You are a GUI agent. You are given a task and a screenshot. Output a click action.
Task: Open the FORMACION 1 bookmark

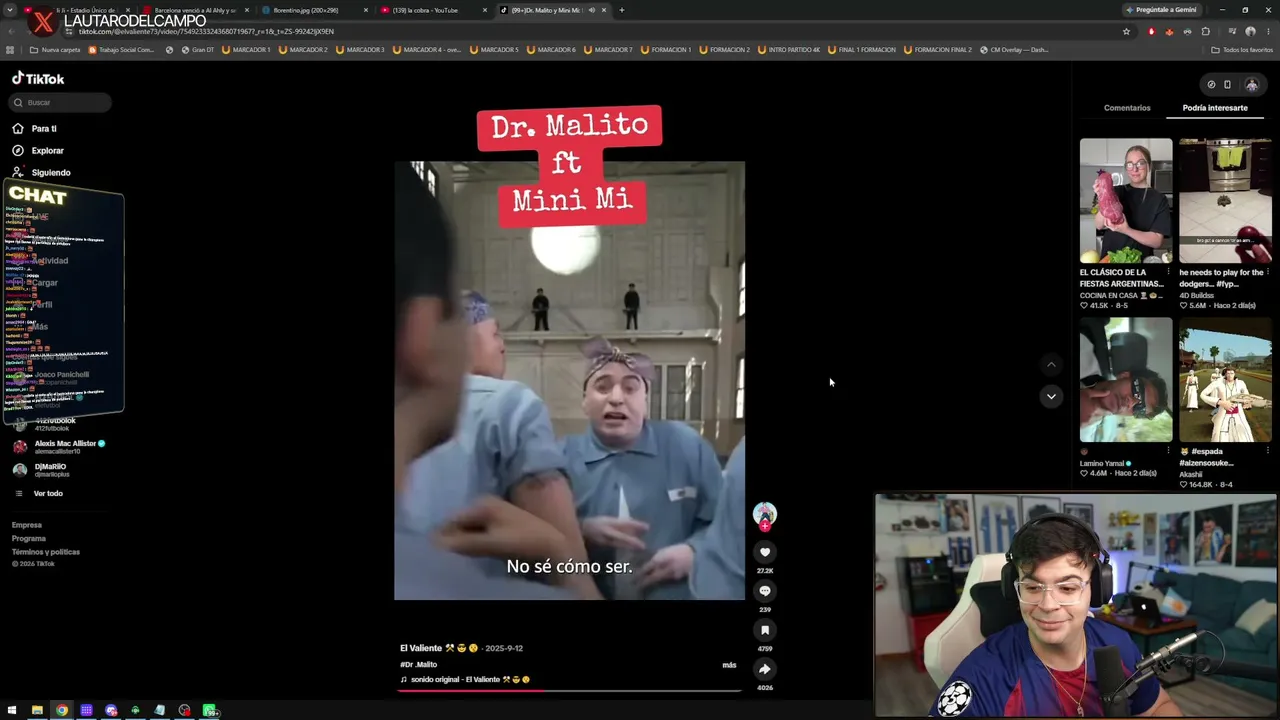(665, 50)
